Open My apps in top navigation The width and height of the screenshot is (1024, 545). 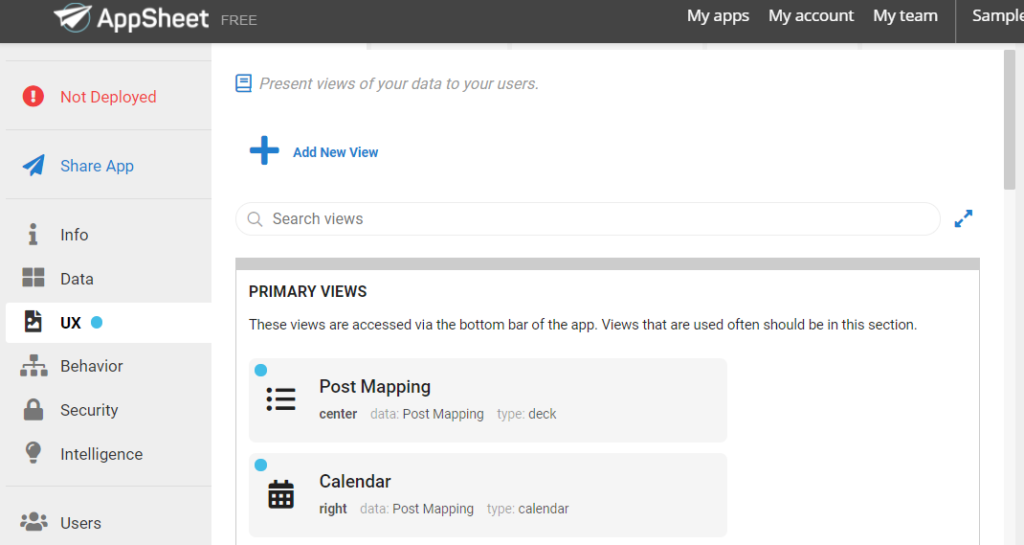tap(718, 16)
